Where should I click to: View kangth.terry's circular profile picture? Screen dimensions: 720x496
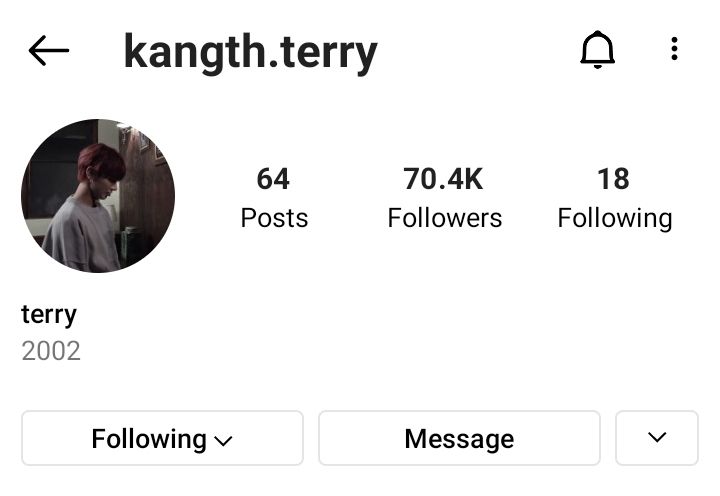pyautogui.click(x=98, y=196)
